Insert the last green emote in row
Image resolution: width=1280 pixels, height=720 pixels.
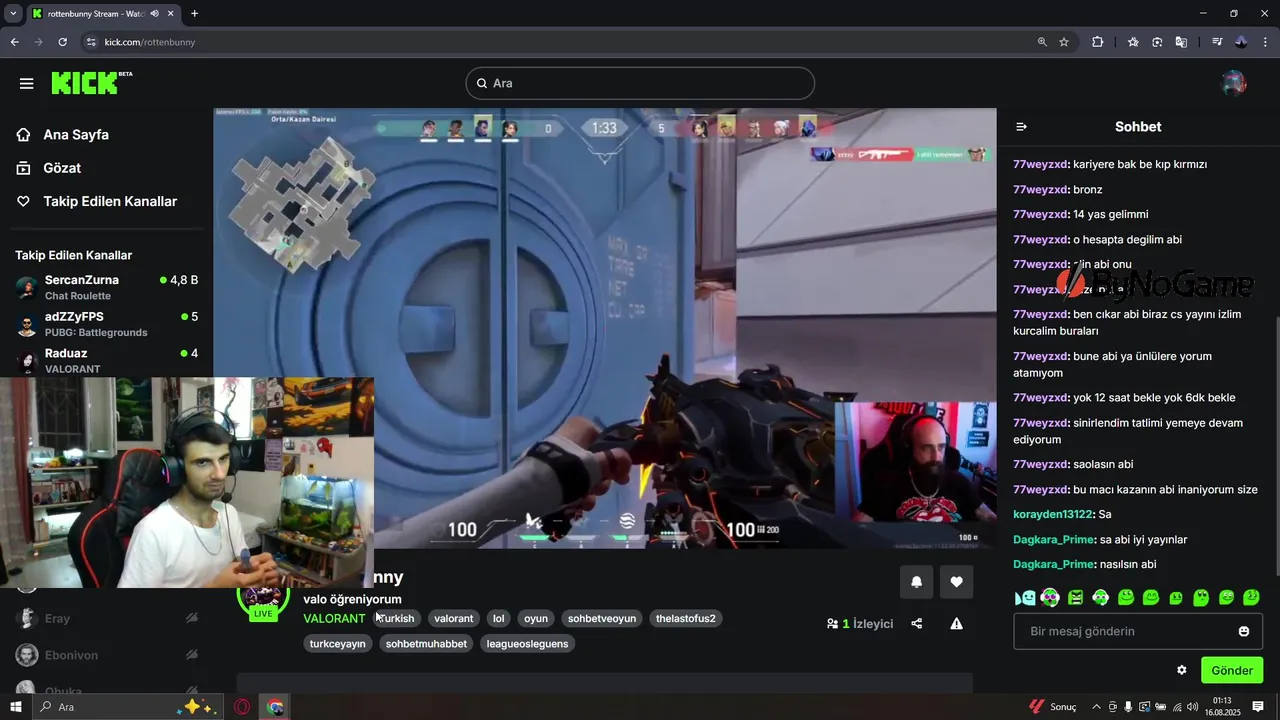click(1251, 598)
